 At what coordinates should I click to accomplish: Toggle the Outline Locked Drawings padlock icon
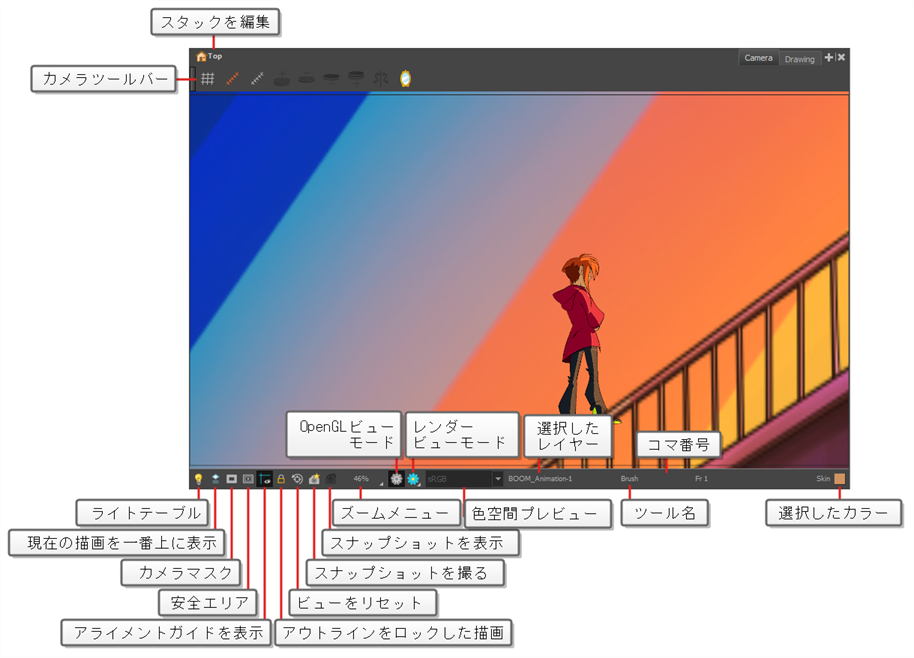[281, 479]
